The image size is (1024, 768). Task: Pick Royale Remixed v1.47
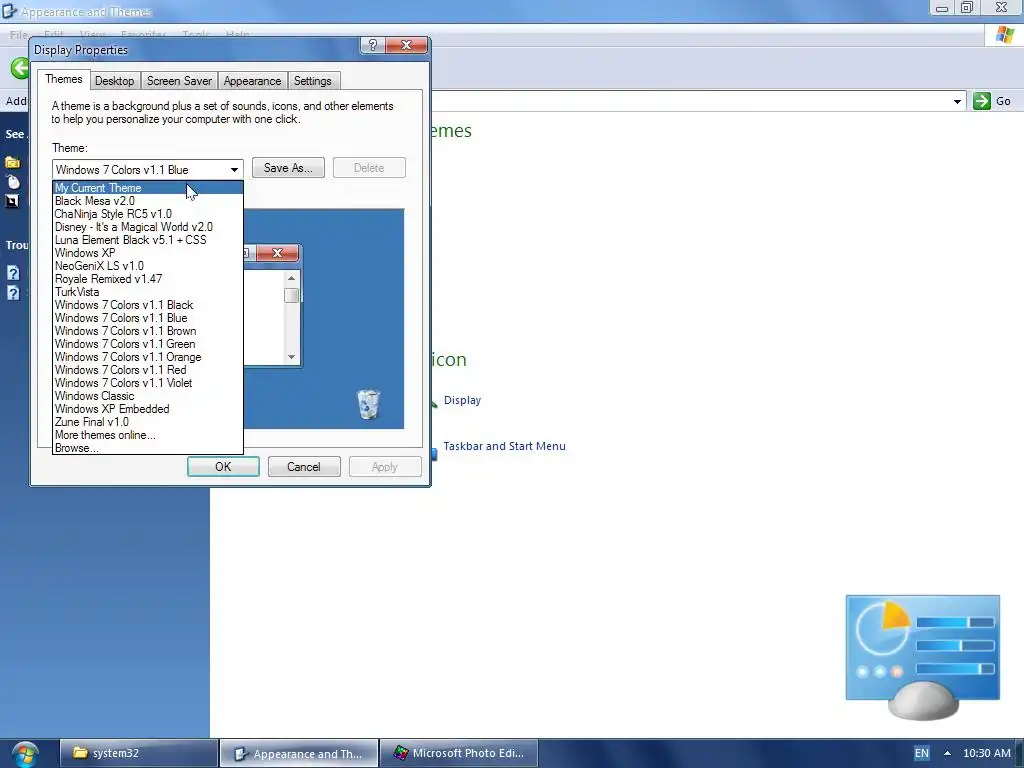click(x=148, y=279)
